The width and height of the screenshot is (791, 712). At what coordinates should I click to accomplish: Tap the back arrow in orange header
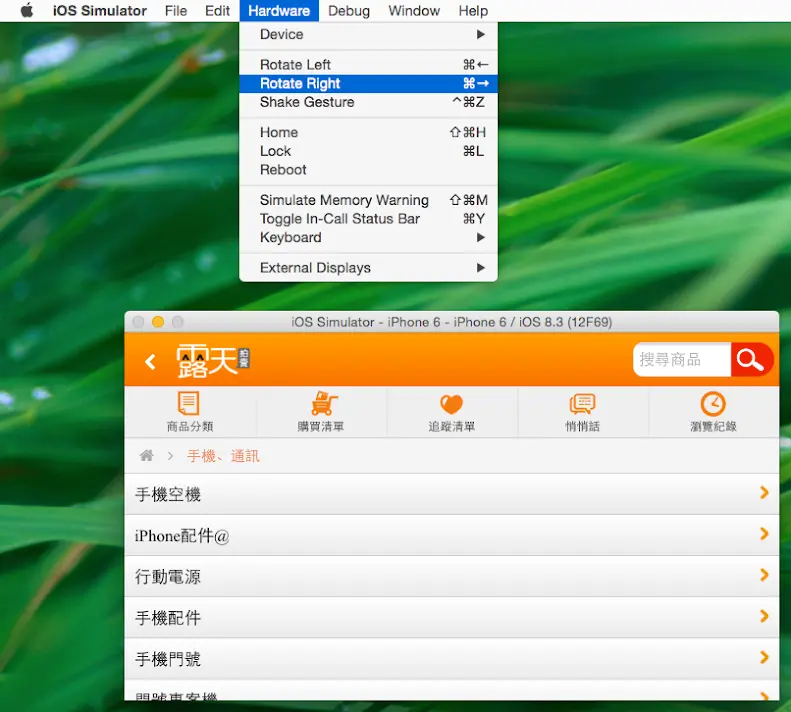(150, 361)
